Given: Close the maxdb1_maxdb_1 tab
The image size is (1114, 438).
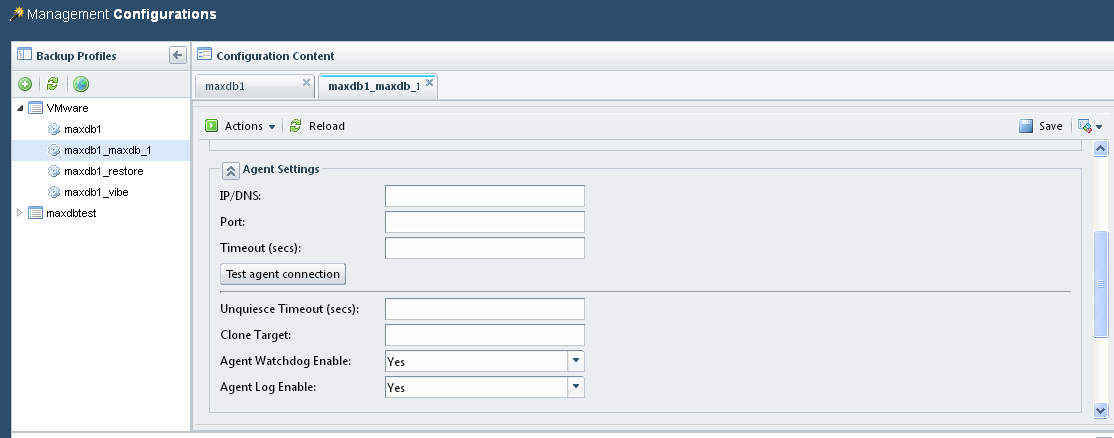Looking at the screenshot, I should [x=430, y=83].
